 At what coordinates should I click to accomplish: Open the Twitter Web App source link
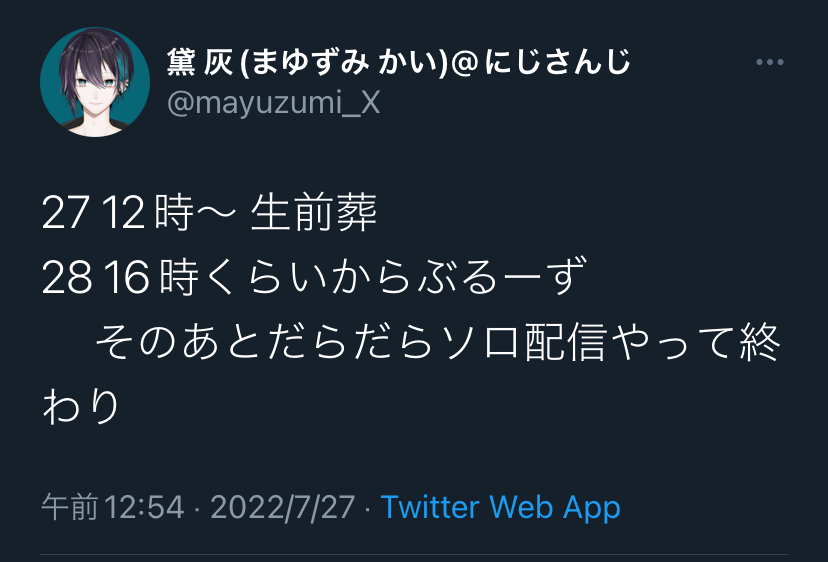click(x=500, y=508)
